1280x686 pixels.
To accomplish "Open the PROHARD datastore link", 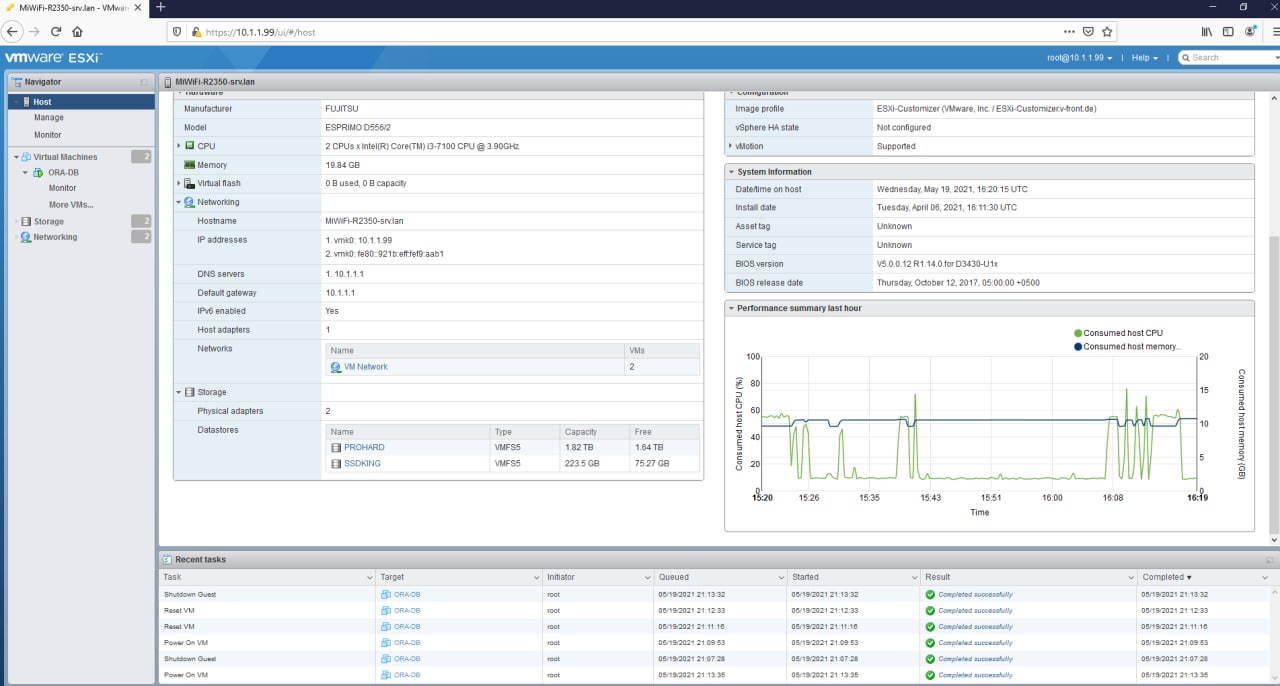I will 364,447.
